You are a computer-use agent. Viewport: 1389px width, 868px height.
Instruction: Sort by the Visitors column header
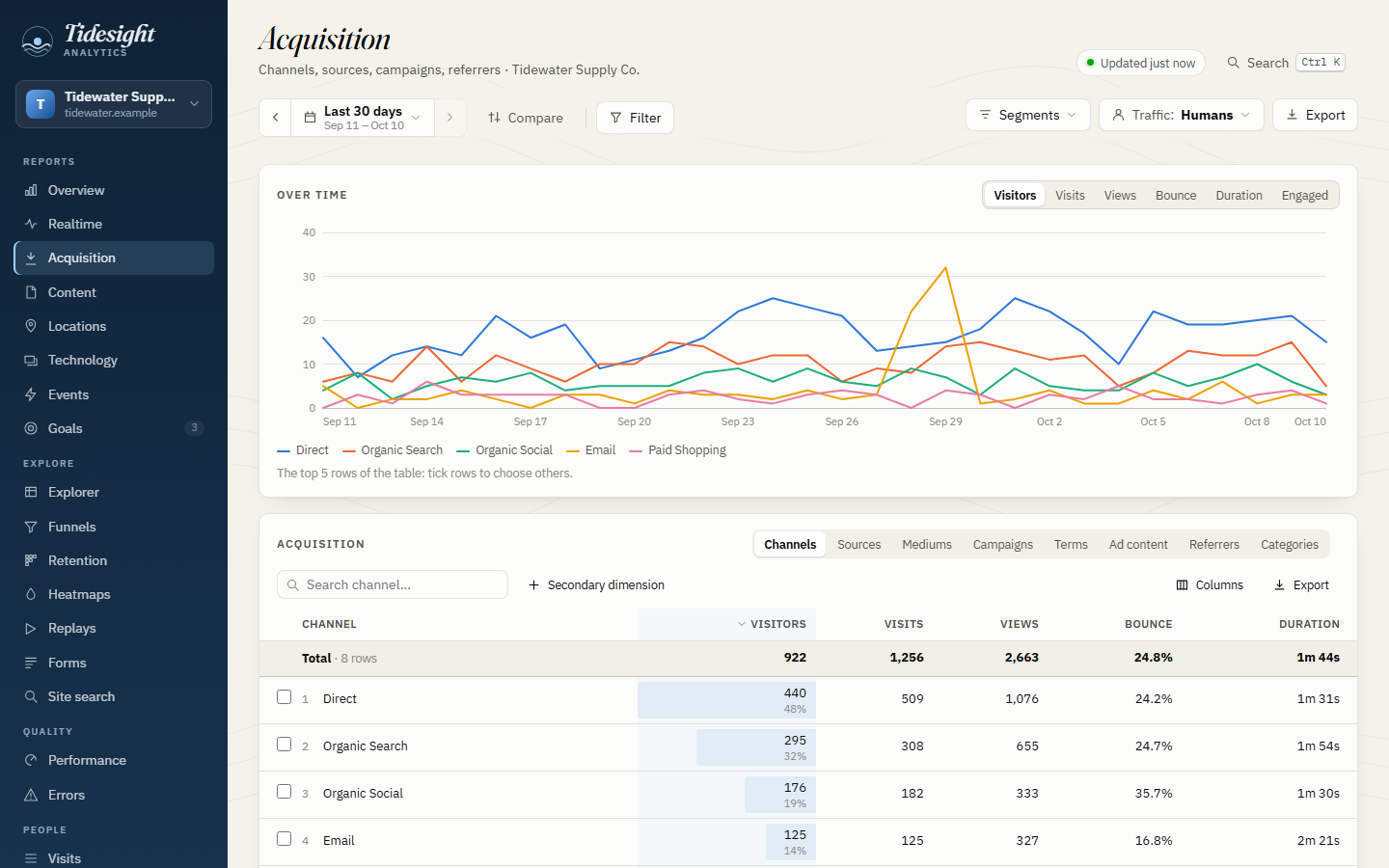[772, 624]
